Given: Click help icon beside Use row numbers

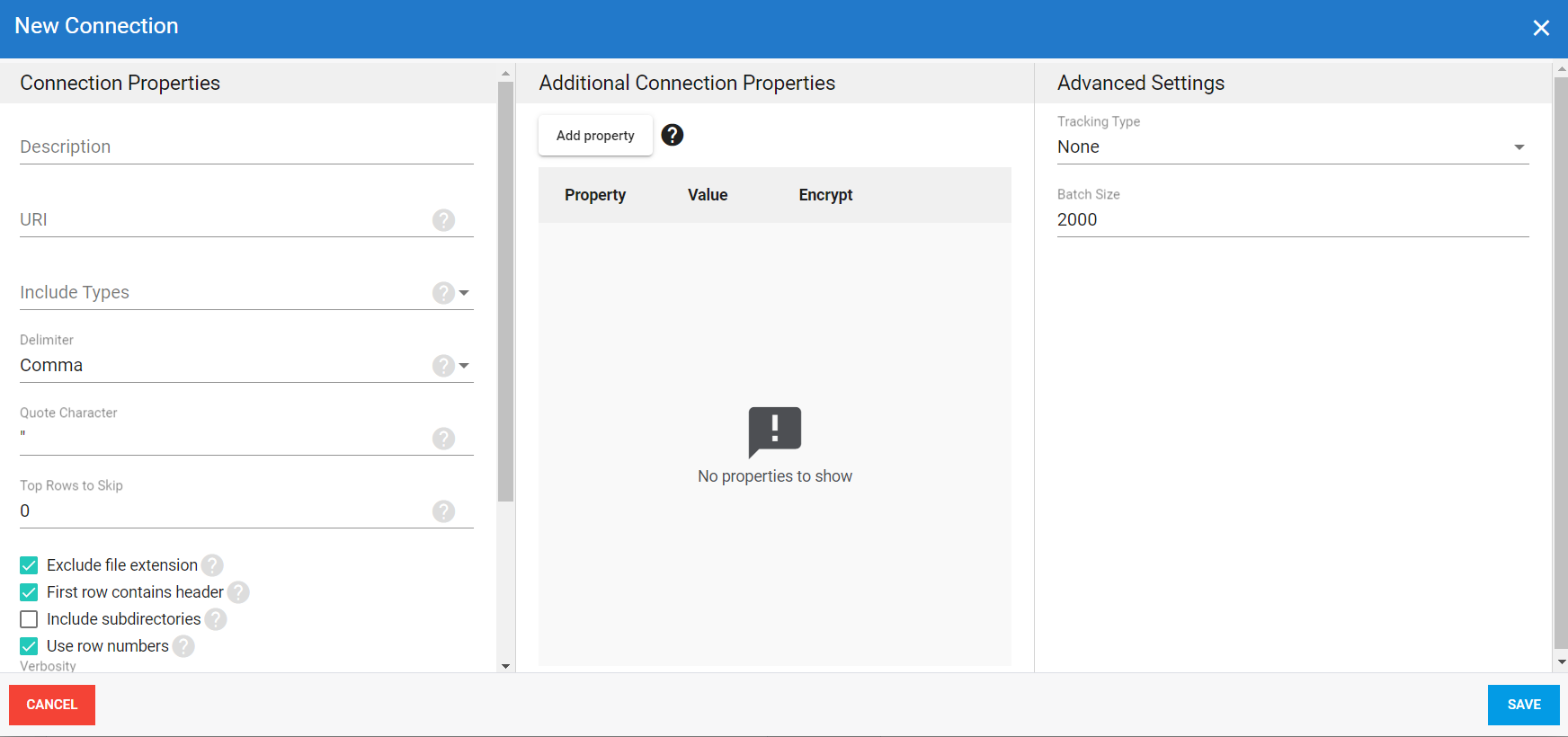Looking at the screenshot, I should [183, 646].
